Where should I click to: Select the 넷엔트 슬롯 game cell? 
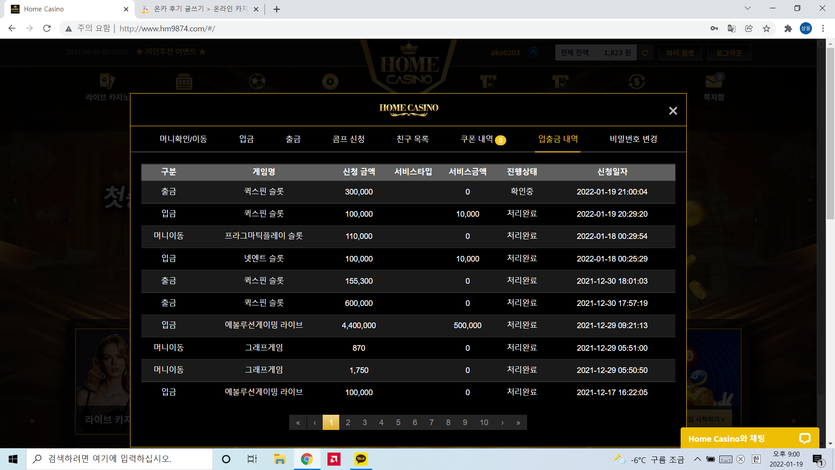(263, 258)
